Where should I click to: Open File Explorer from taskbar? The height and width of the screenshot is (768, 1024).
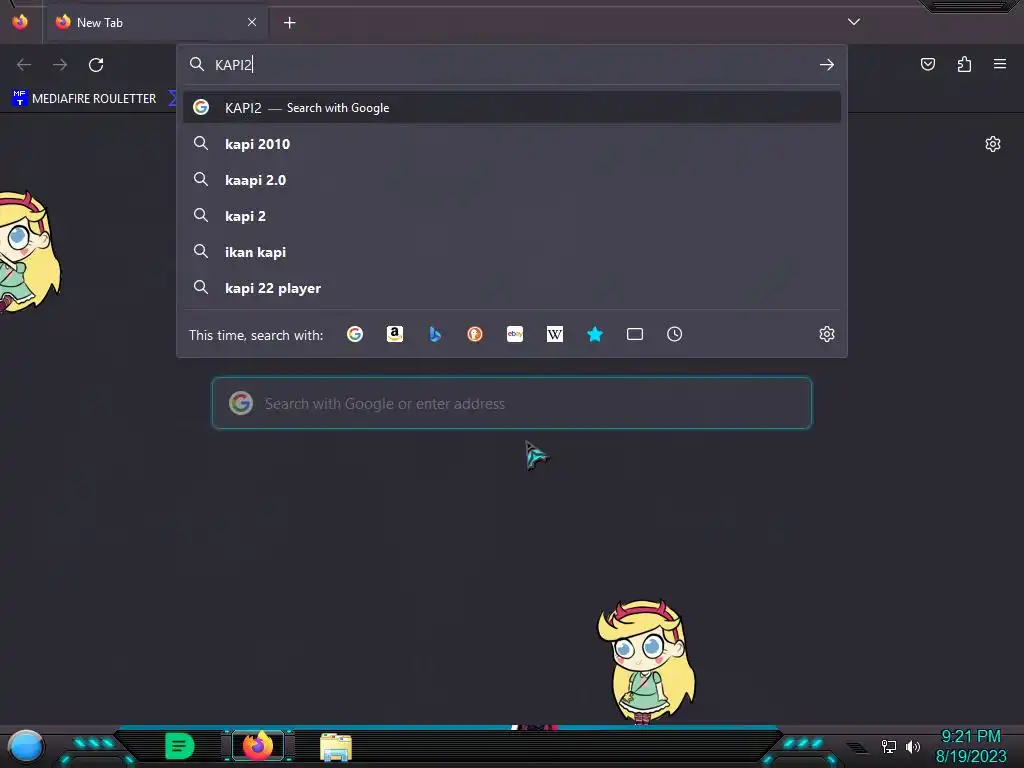coord(336,746)
